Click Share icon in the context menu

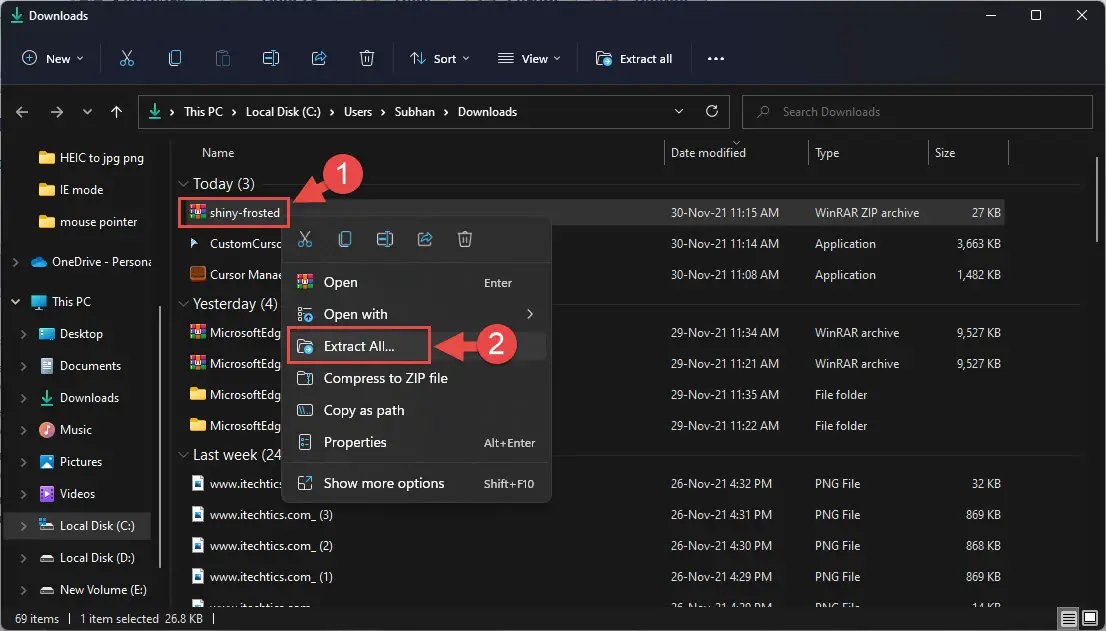[425, 240]
